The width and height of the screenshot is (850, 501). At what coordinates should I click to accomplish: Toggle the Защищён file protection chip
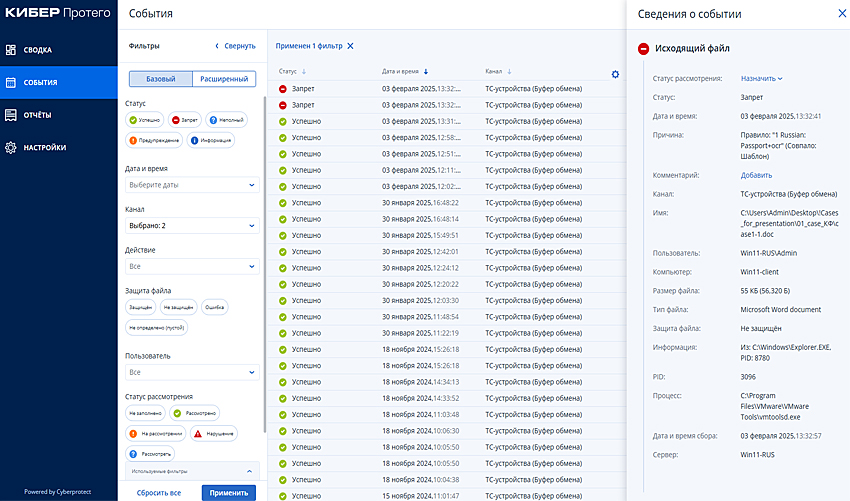coord(140,307)
